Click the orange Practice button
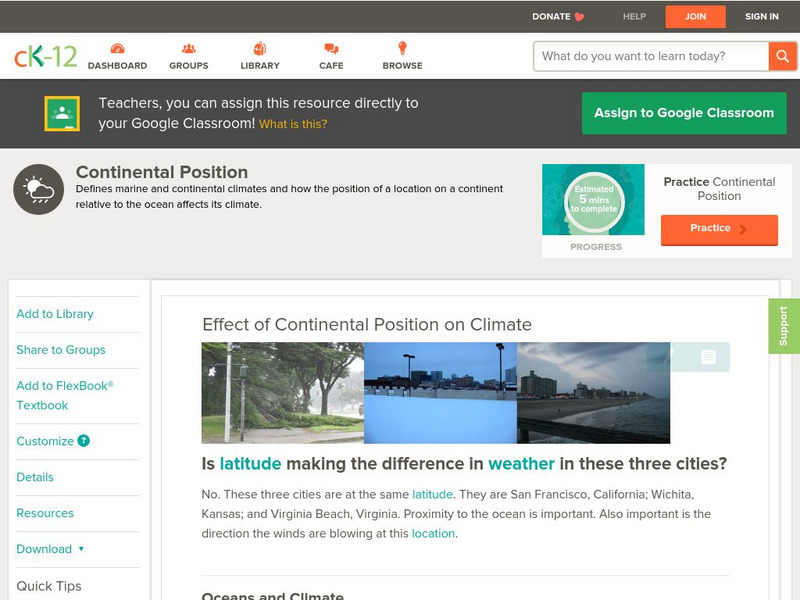 tap(719, 229)
